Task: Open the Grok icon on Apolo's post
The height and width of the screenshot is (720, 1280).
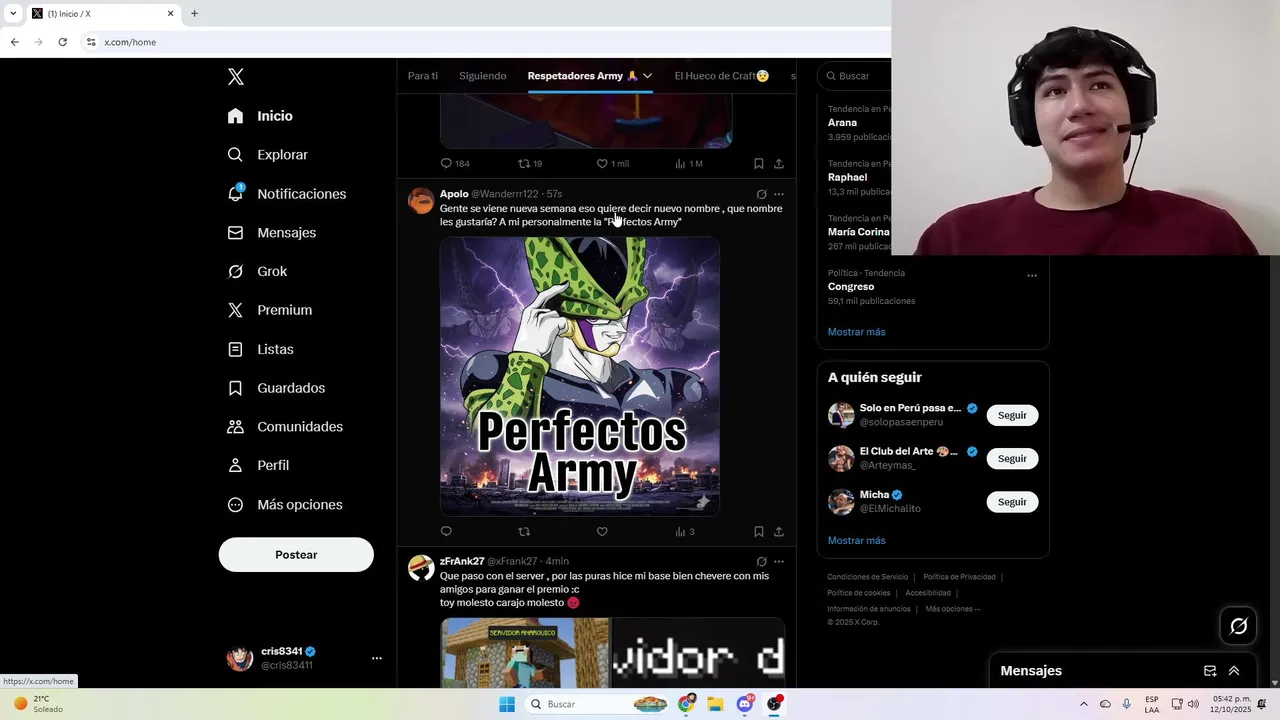Action: pyautogui.click(x=761, y=194)
